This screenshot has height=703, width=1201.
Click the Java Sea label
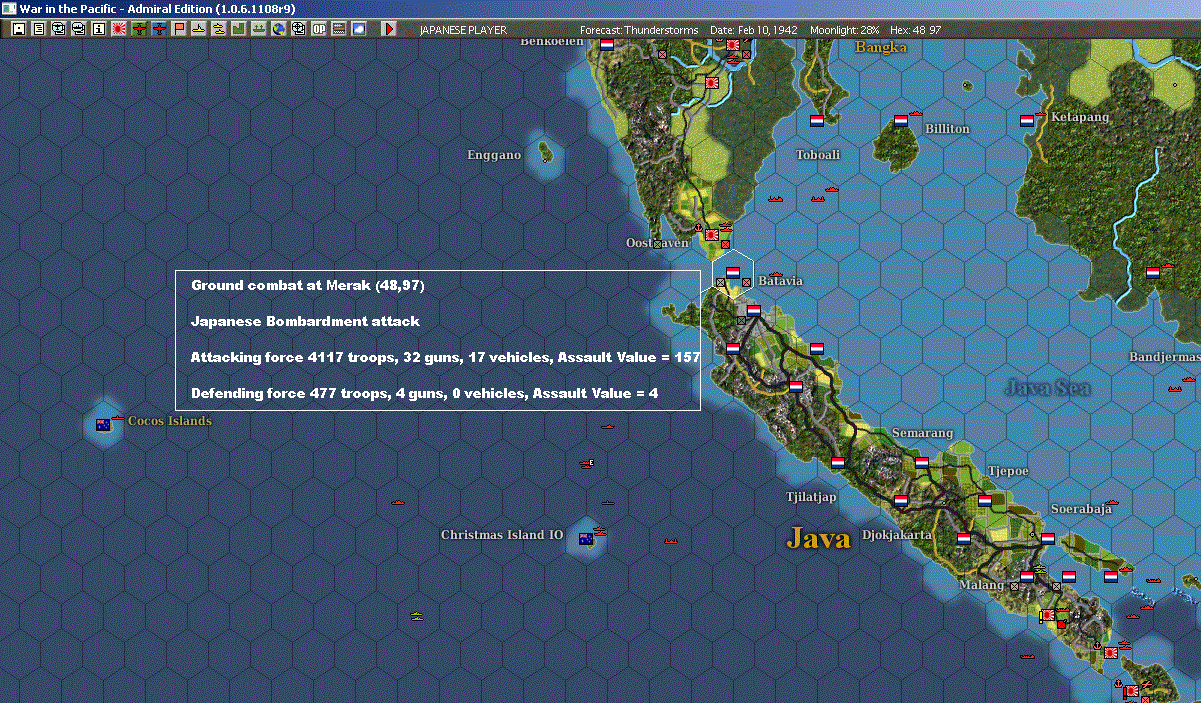coord(1047,387)
